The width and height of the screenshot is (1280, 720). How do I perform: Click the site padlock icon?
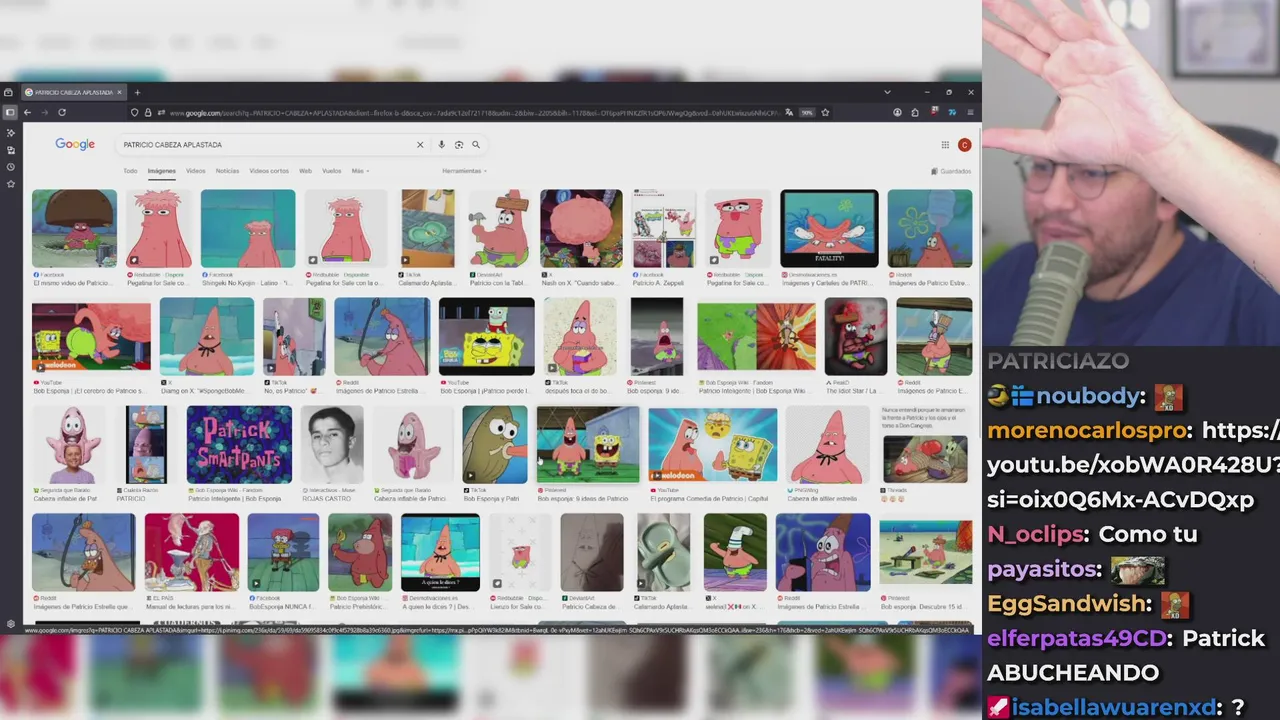(x=148, y=113)
